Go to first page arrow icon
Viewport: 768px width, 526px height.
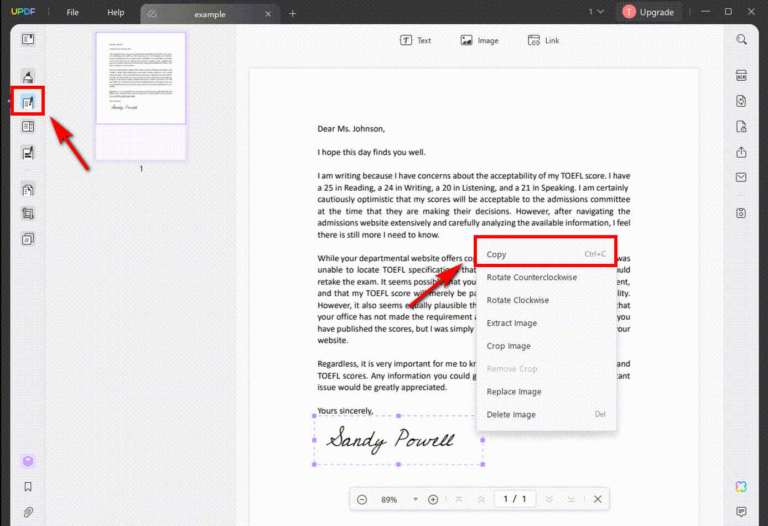point(459,500)
